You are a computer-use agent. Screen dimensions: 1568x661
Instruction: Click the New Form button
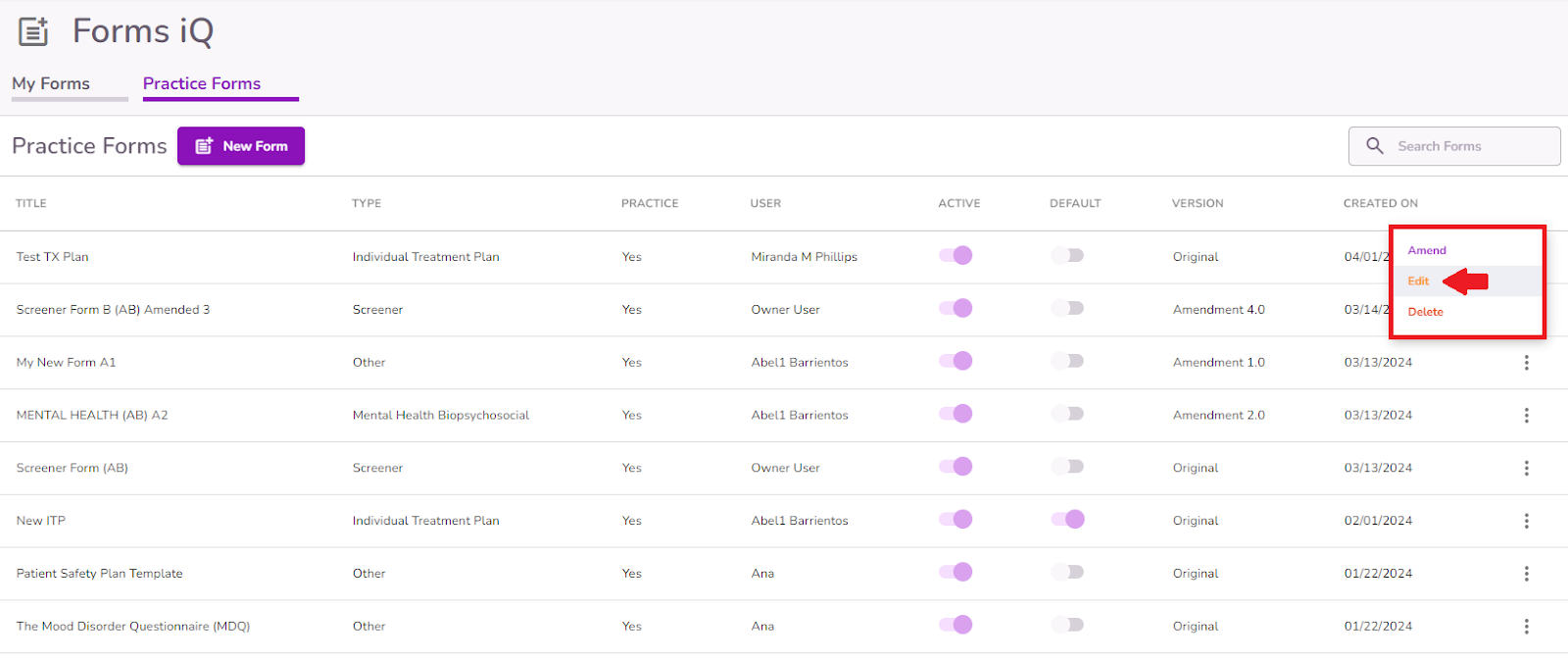pyautogui.click(x=241, y=146)
